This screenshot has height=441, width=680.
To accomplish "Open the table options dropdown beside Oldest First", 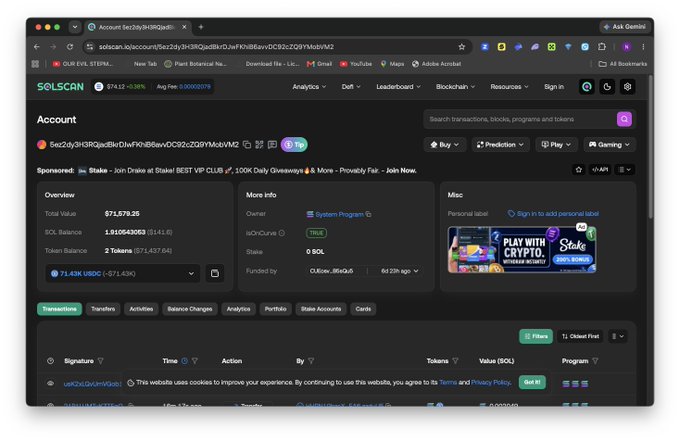I will click(x=618, y=336).
